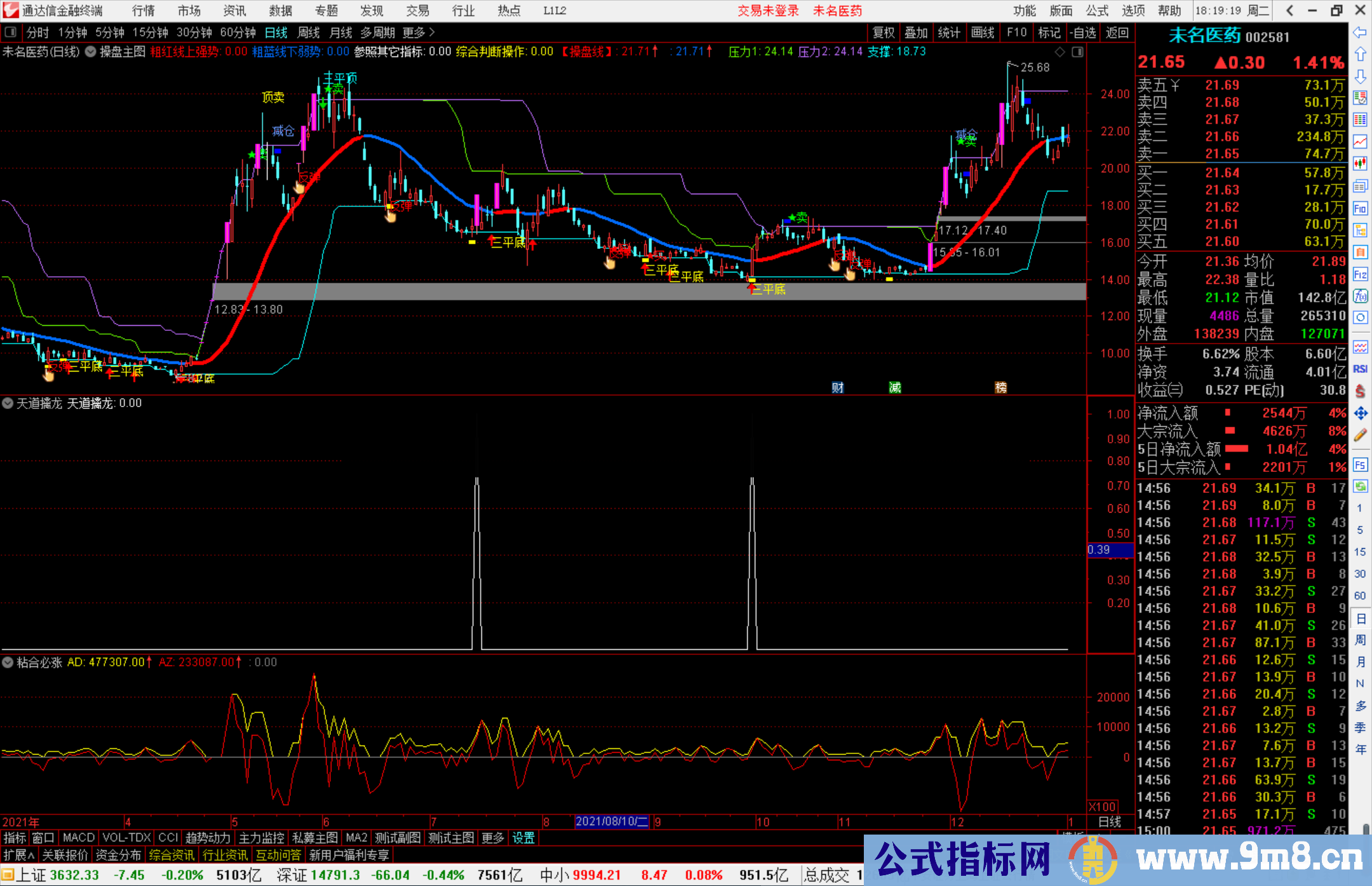Open the RSI indicator icon
The image size is (1372, 886).
pos(1360,369)
